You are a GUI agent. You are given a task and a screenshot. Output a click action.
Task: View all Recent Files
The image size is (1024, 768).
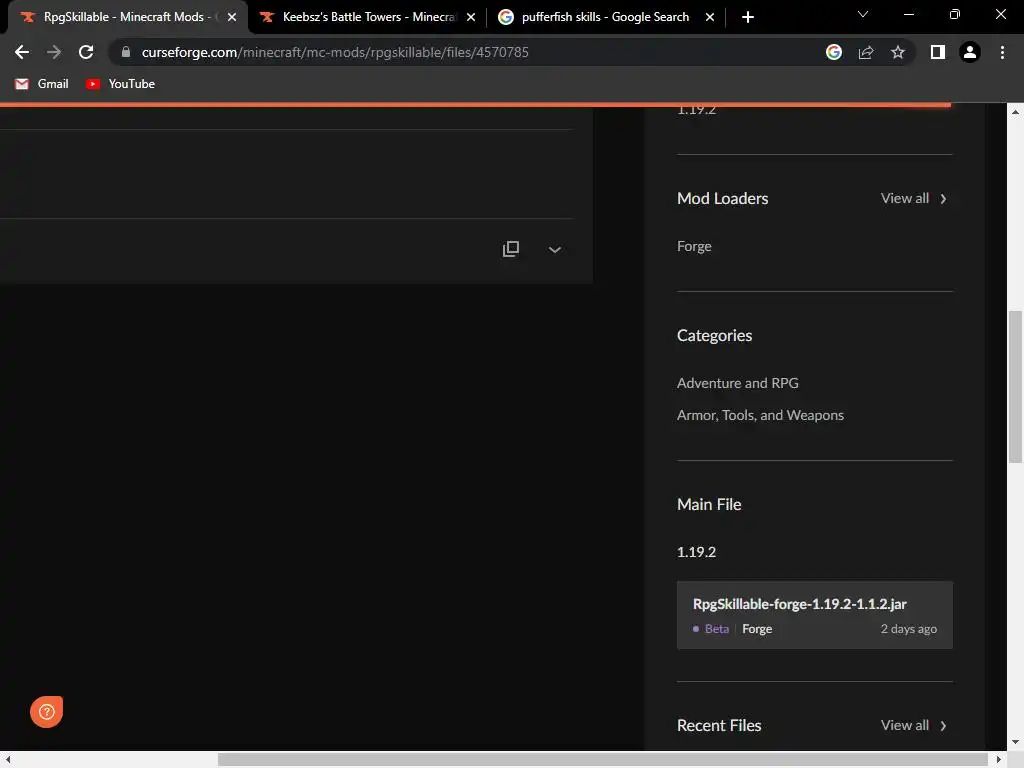[x=904, y=726]
